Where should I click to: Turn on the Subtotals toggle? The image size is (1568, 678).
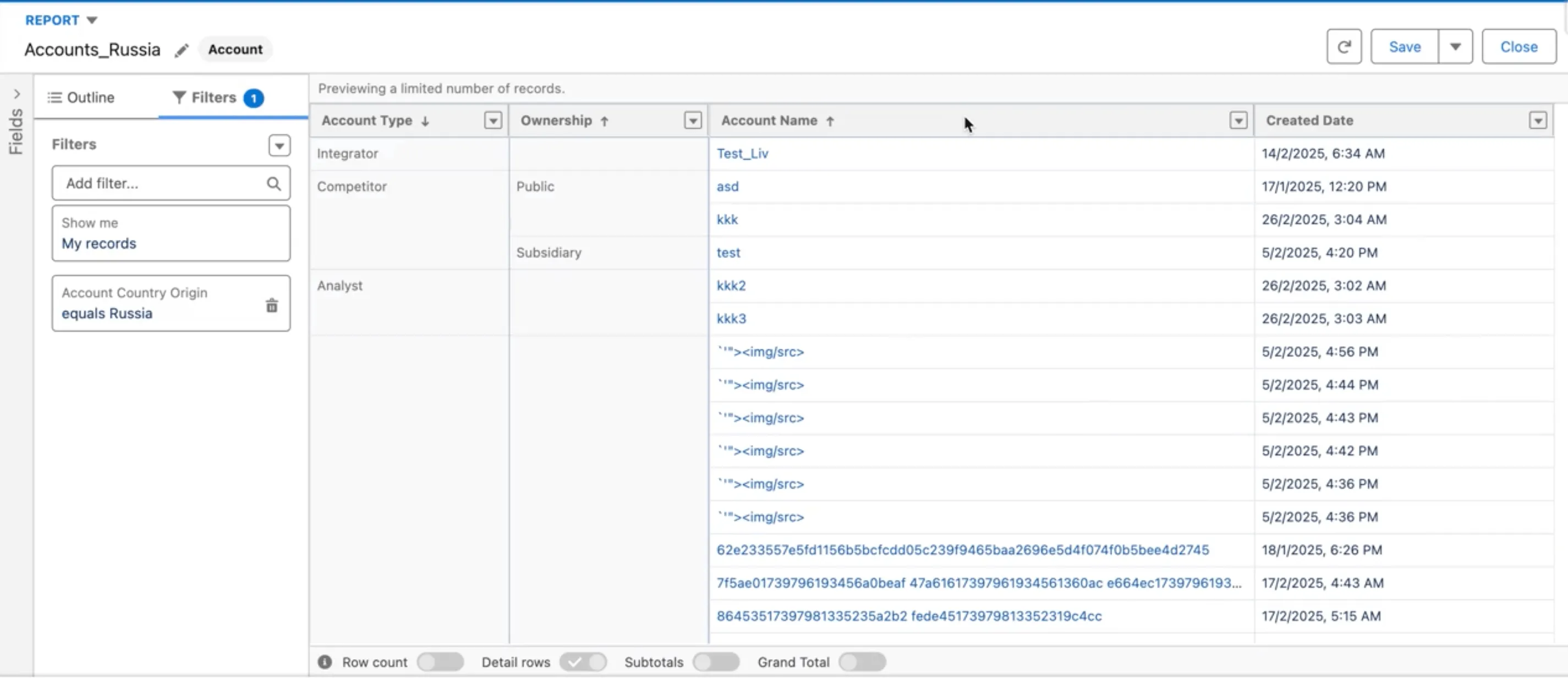tap(716, 662)
